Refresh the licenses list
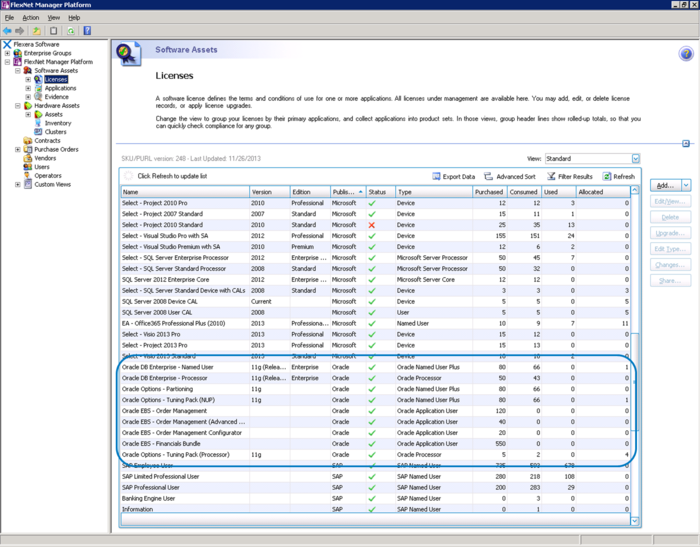 pos(618,176)
